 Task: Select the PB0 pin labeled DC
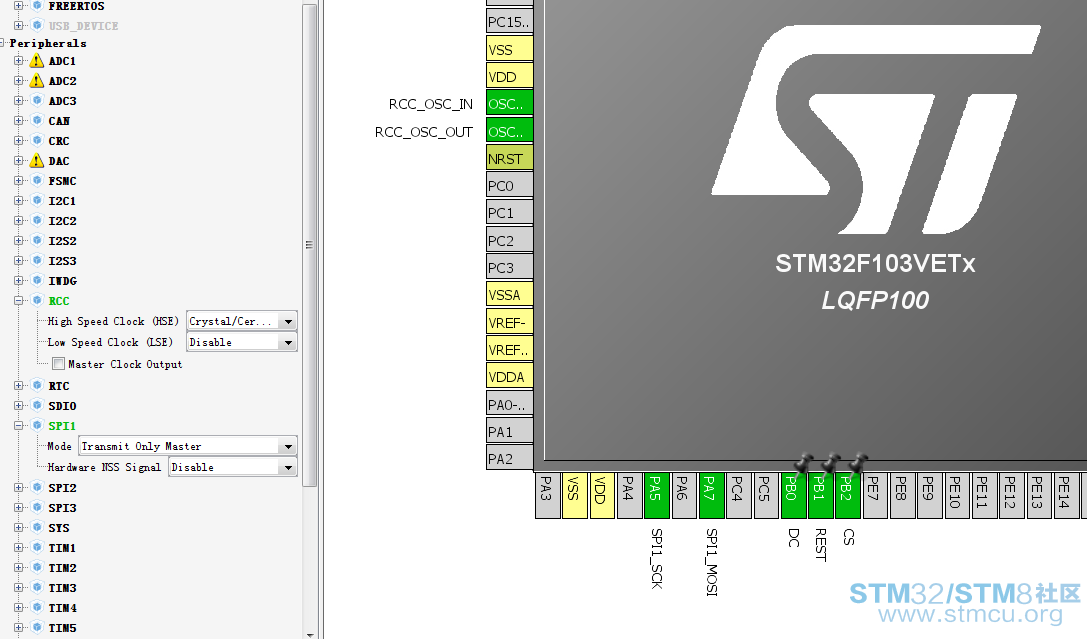[x=793, y=495]
